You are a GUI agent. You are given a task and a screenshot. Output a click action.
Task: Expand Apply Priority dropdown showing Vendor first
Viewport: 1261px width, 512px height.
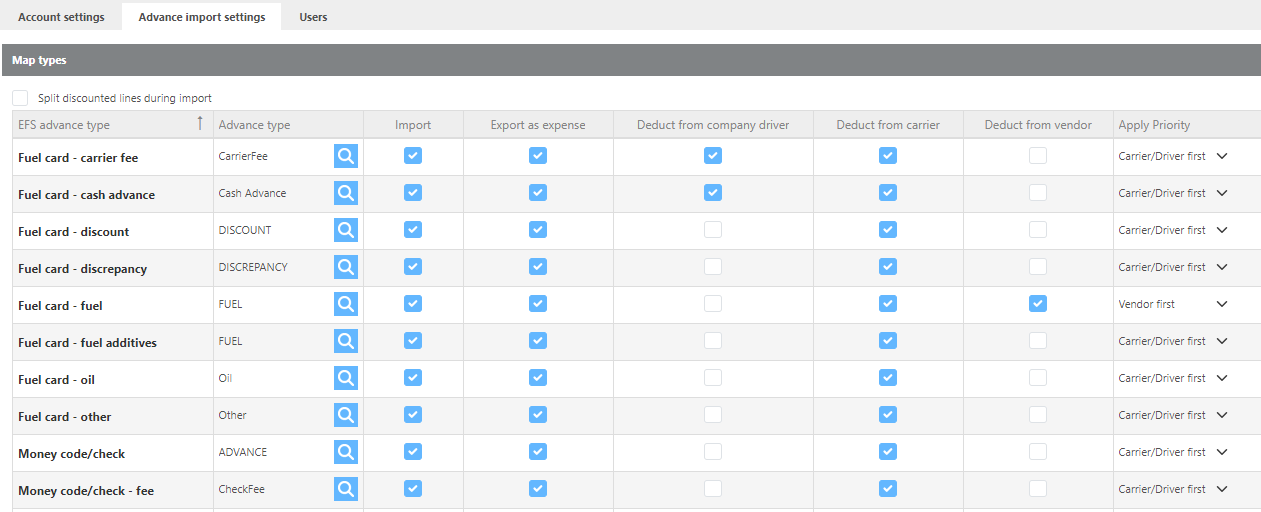pos(1221,304)
